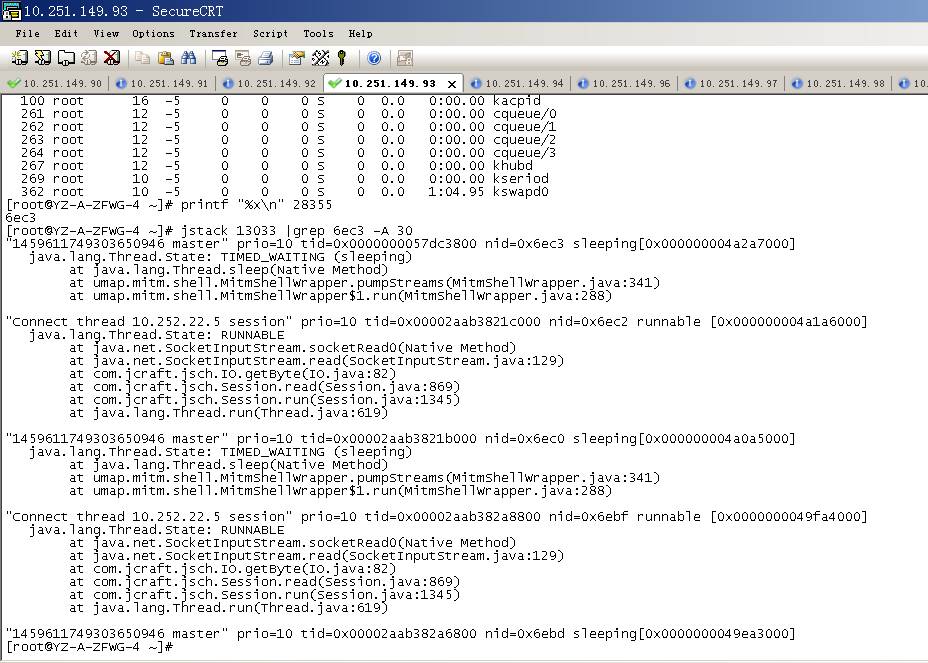
Task: Switch to the 10.251.149.90 session tab
Action: point(54,83)
